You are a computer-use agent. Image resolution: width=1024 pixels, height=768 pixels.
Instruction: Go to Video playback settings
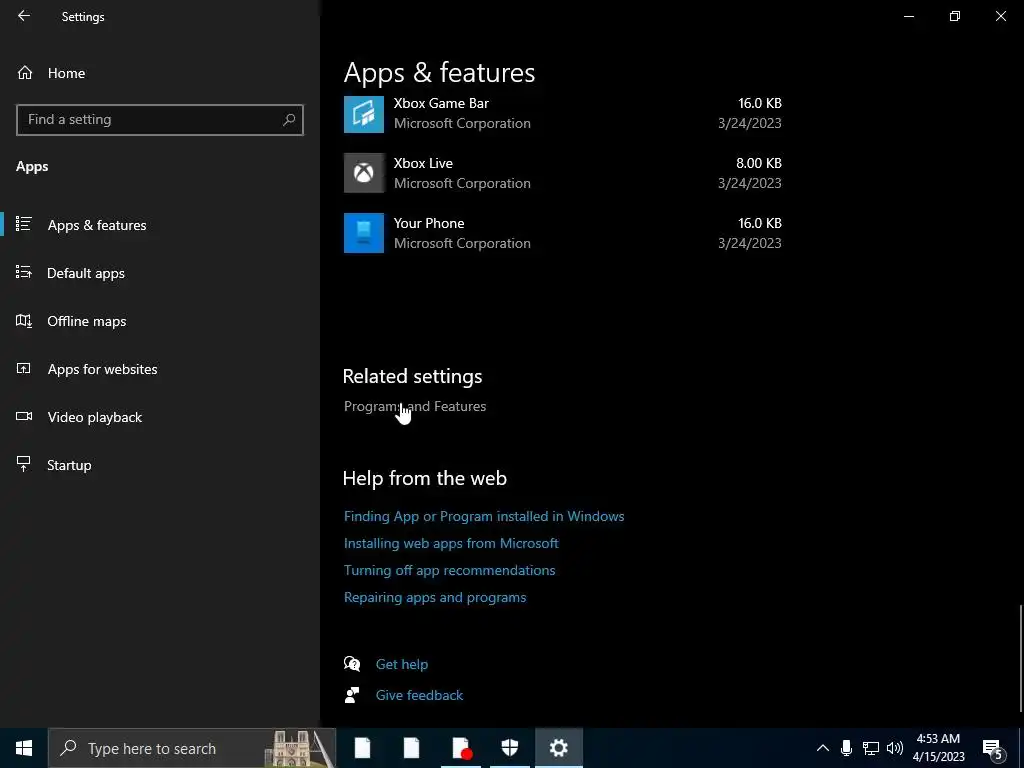(x=95, y=417)
